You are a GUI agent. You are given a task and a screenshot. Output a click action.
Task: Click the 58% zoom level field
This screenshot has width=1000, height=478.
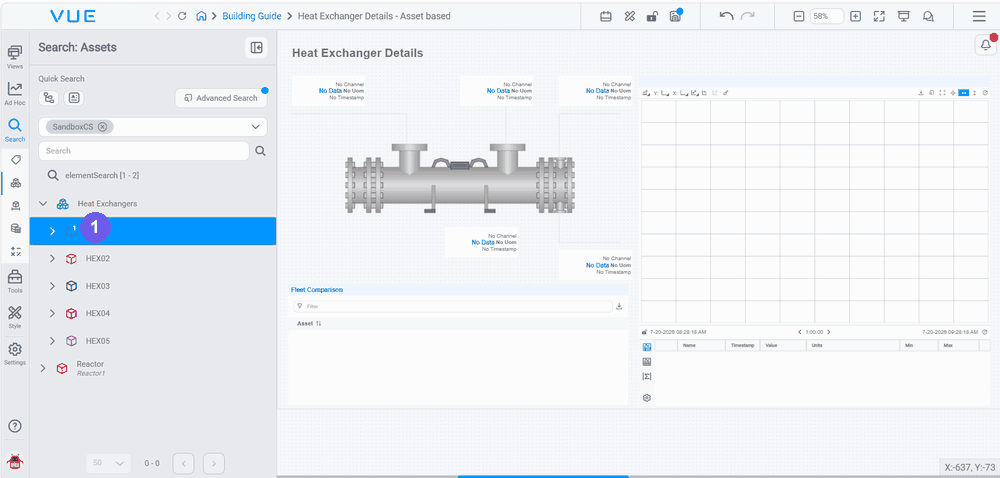point(827,17)
